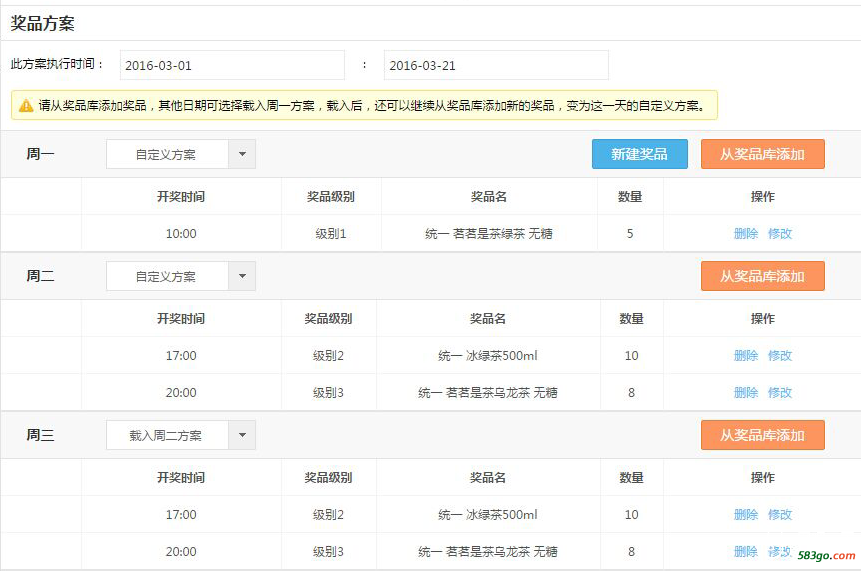861x571 pixels.
Task: Click 开奖时间 header in 周一 table
Action: coord(181,197)
